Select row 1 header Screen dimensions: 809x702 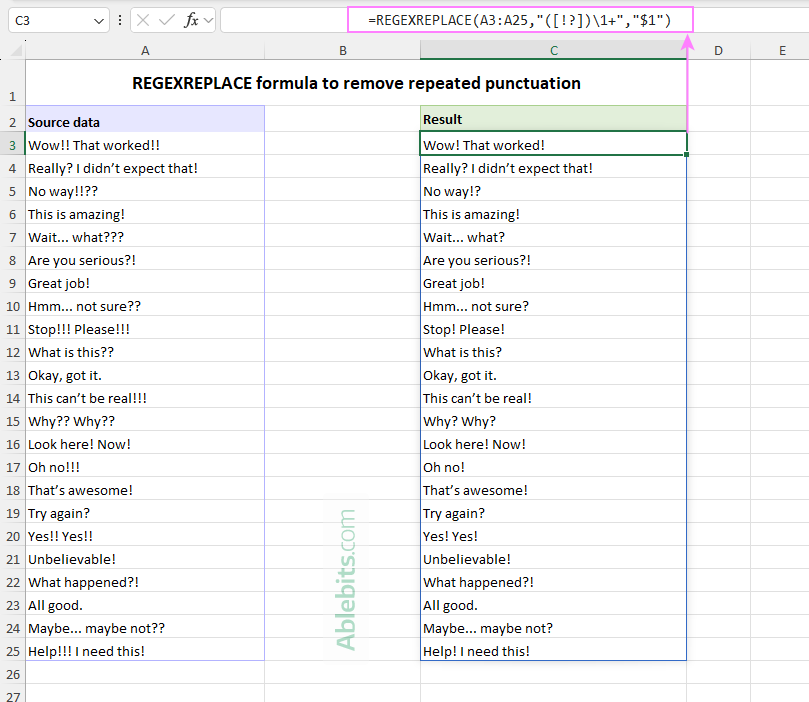click(12, 83)
